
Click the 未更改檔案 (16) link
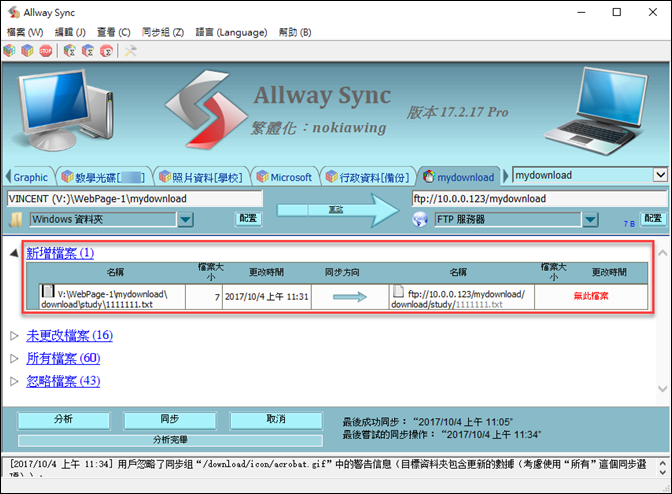coord(69,335)
